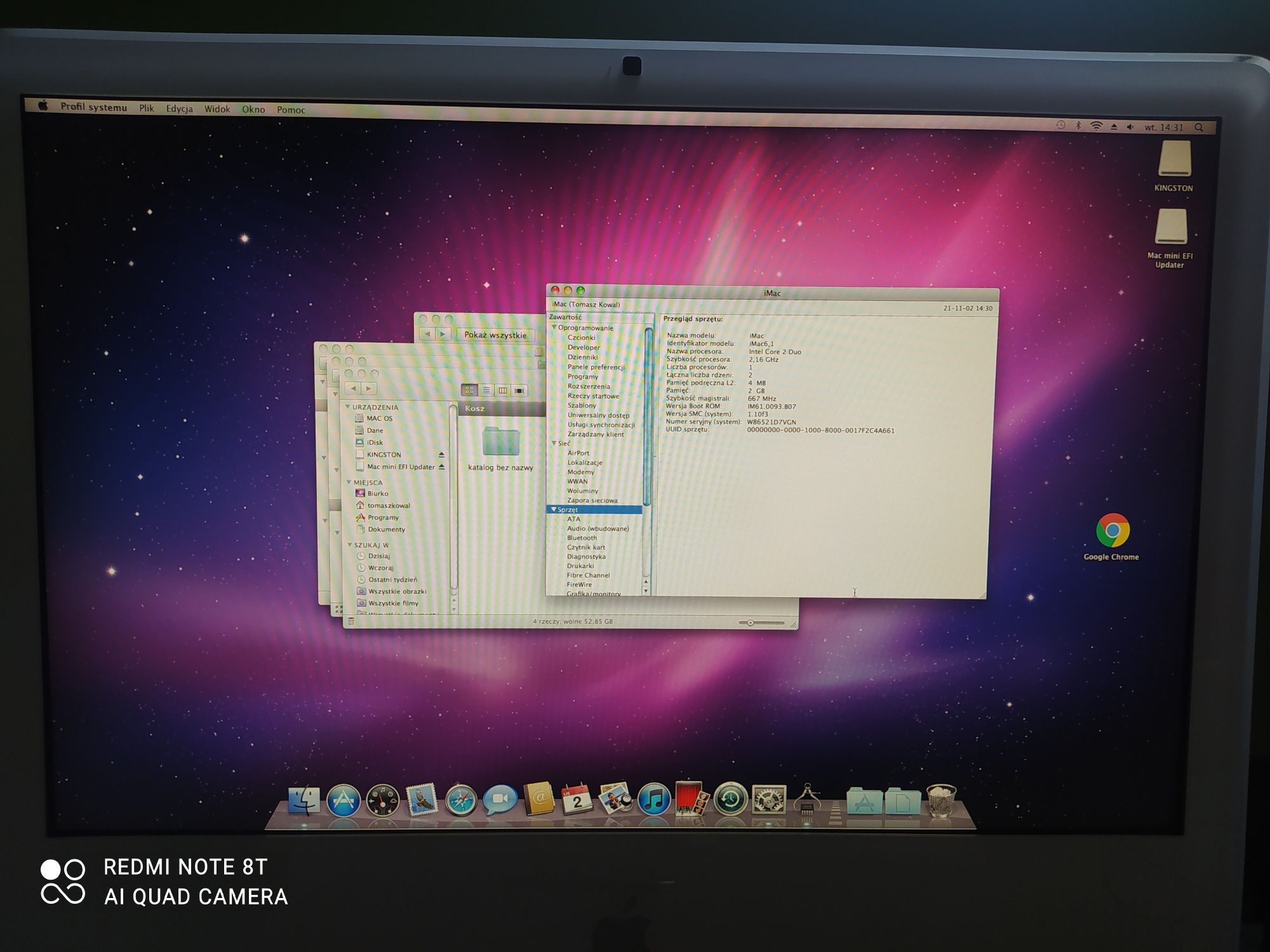
Task: Click the Wi-Fi status icon
Action: point(1096,126)
